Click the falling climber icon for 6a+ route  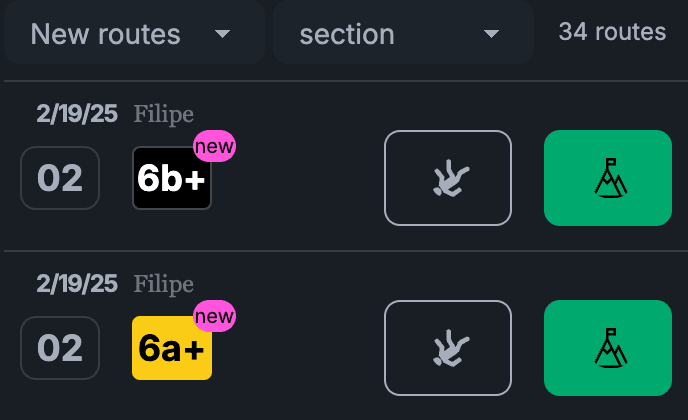[x=448, y=348]
